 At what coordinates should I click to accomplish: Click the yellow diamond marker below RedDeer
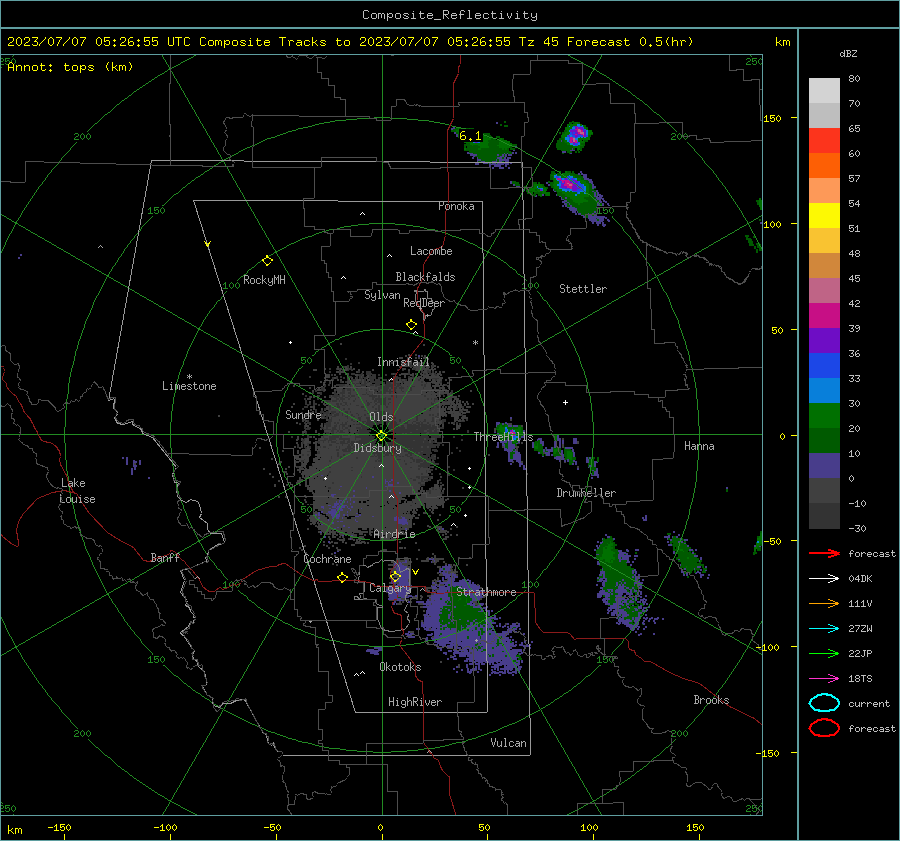[x=411, y=325]
